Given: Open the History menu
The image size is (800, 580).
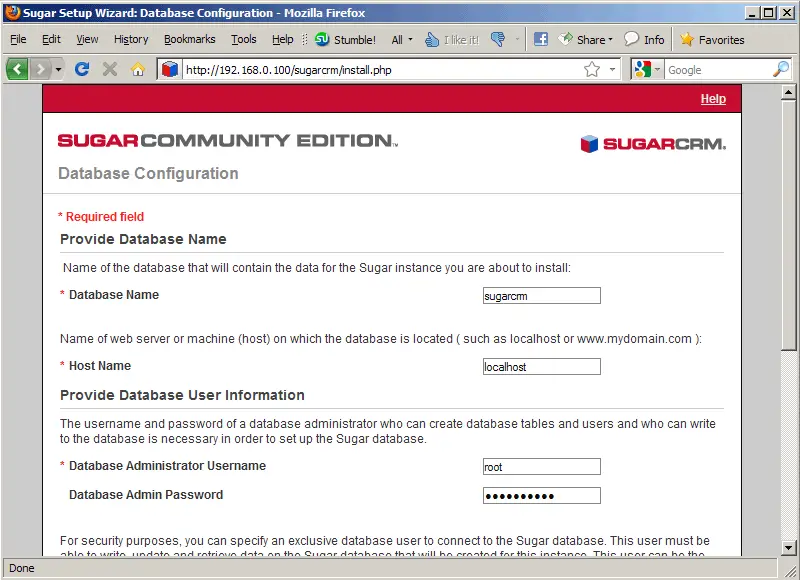Looking at the screenshot, I should pos(131,39).
